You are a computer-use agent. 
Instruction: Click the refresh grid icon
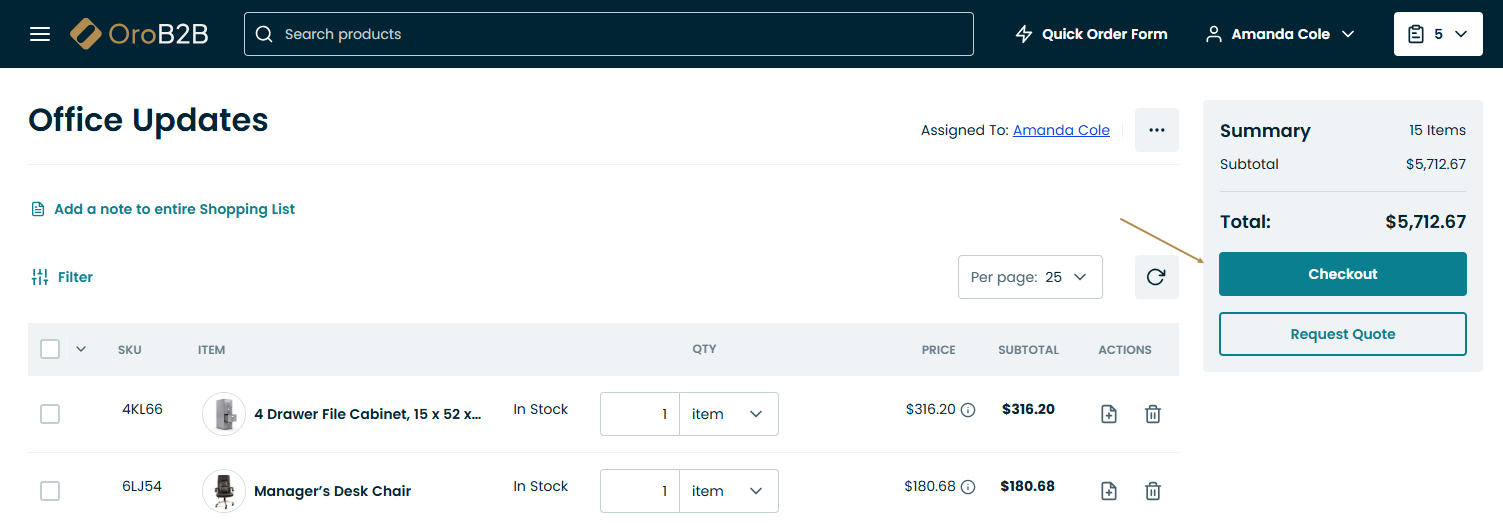1156,277
